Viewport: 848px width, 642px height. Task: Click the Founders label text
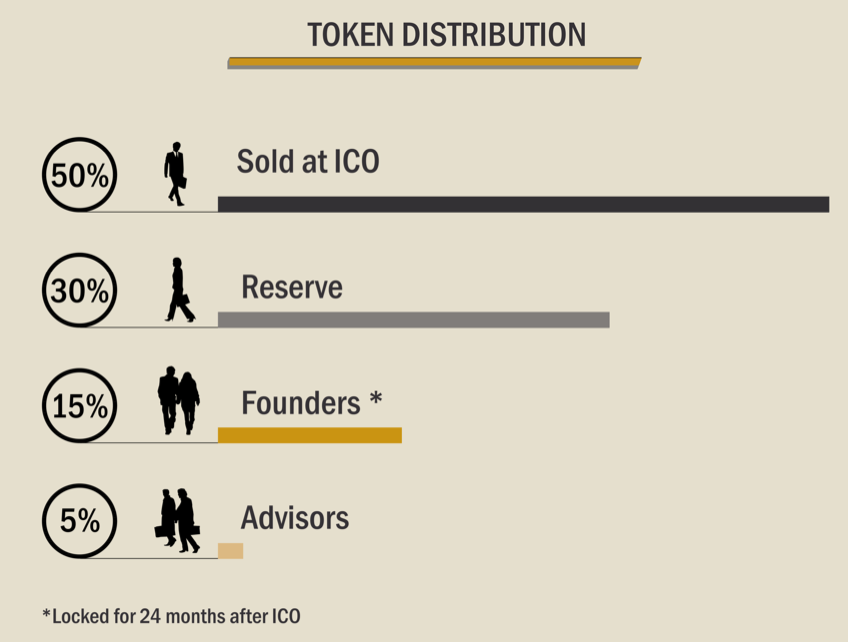click(301, 403)
